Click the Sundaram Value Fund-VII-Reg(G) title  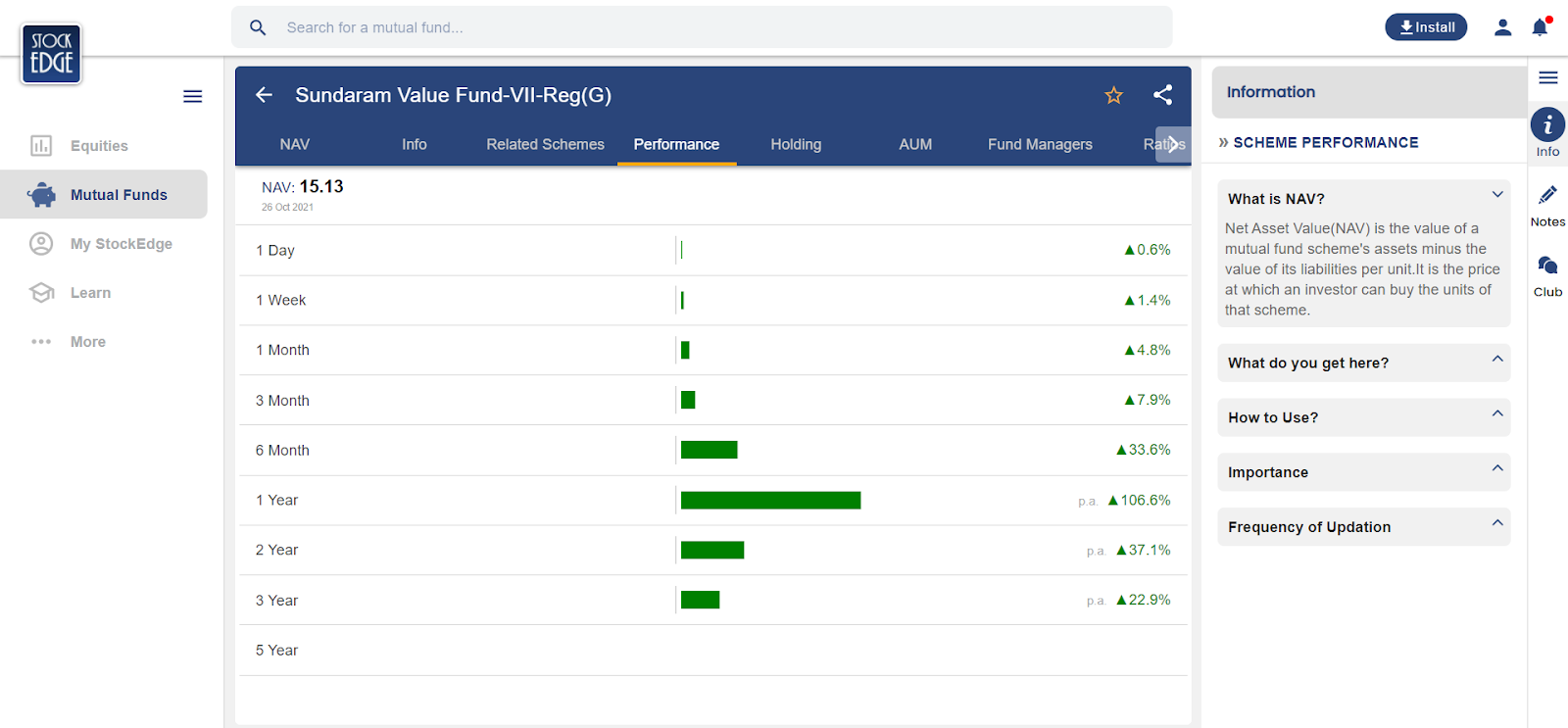[453, 95]
